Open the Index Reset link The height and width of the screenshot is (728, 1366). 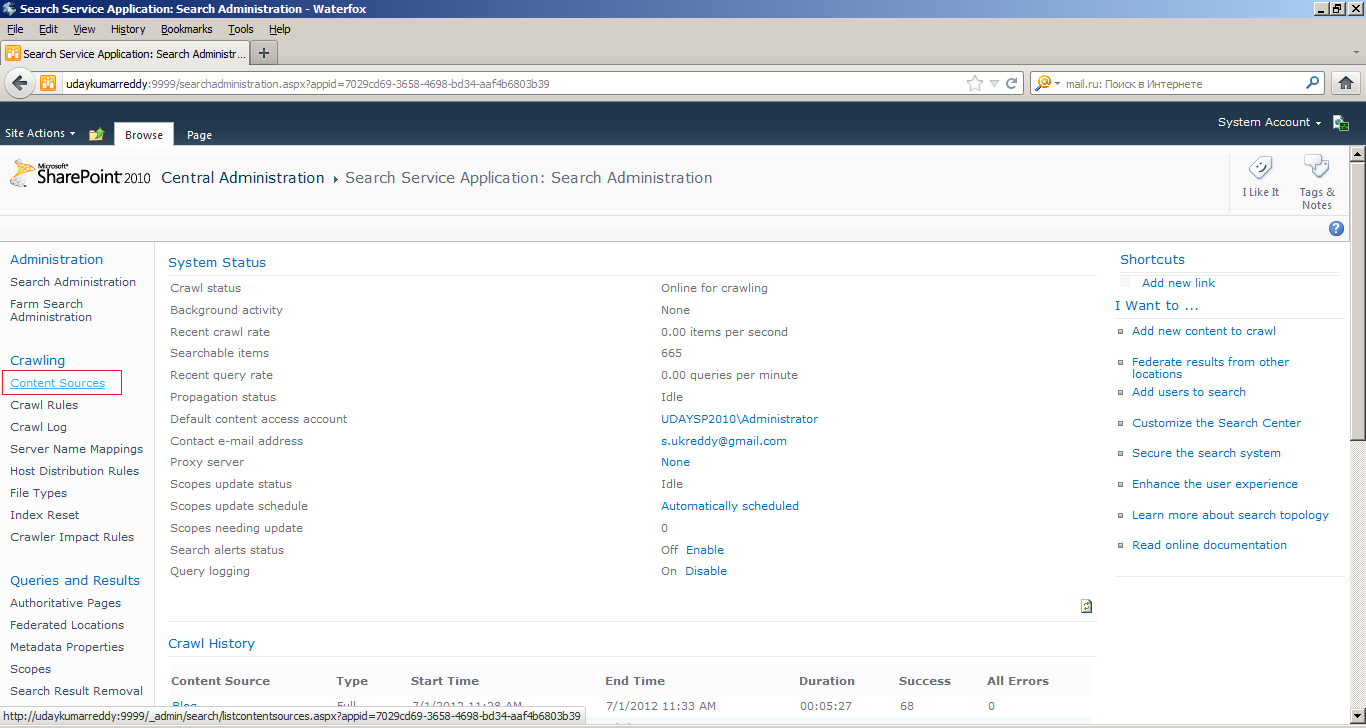coord(45,515)
